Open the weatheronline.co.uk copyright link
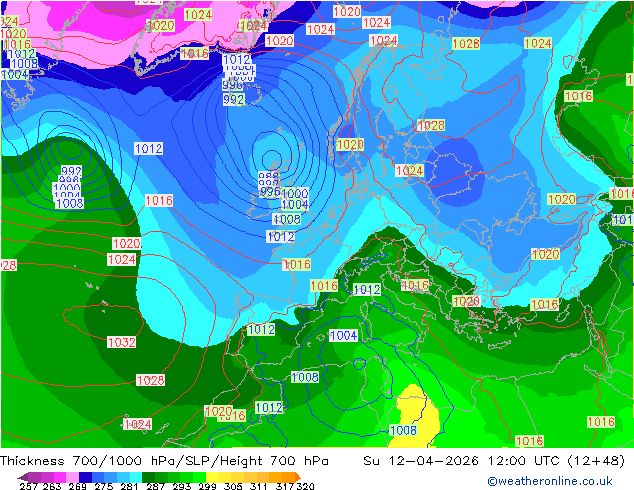Screen dimensions: 634x490 549,481
